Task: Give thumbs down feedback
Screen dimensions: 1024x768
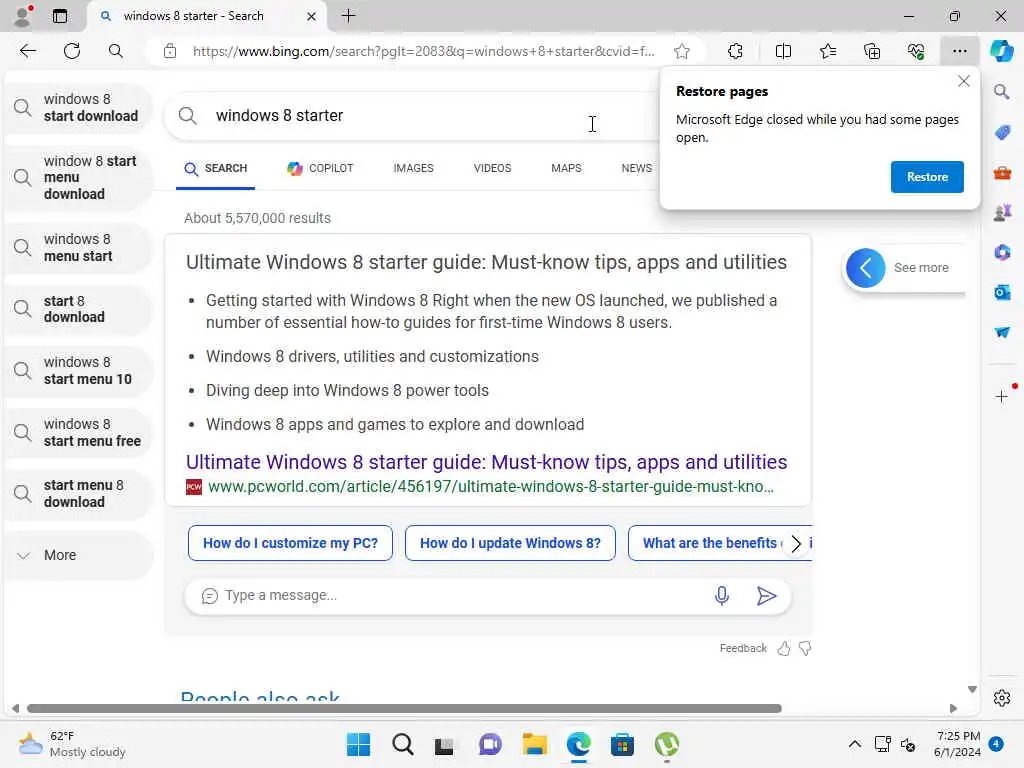Action: 805,648
